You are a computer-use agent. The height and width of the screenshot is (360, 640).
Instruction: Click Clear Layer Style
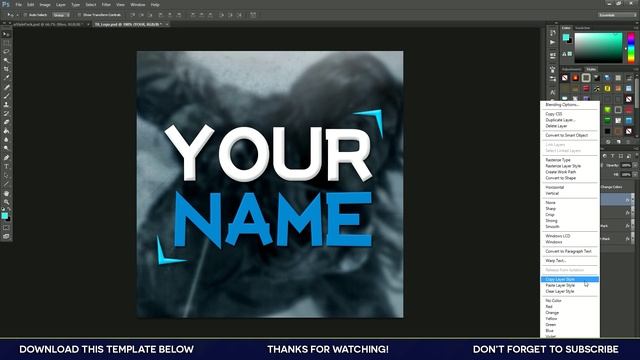[560, 291]
